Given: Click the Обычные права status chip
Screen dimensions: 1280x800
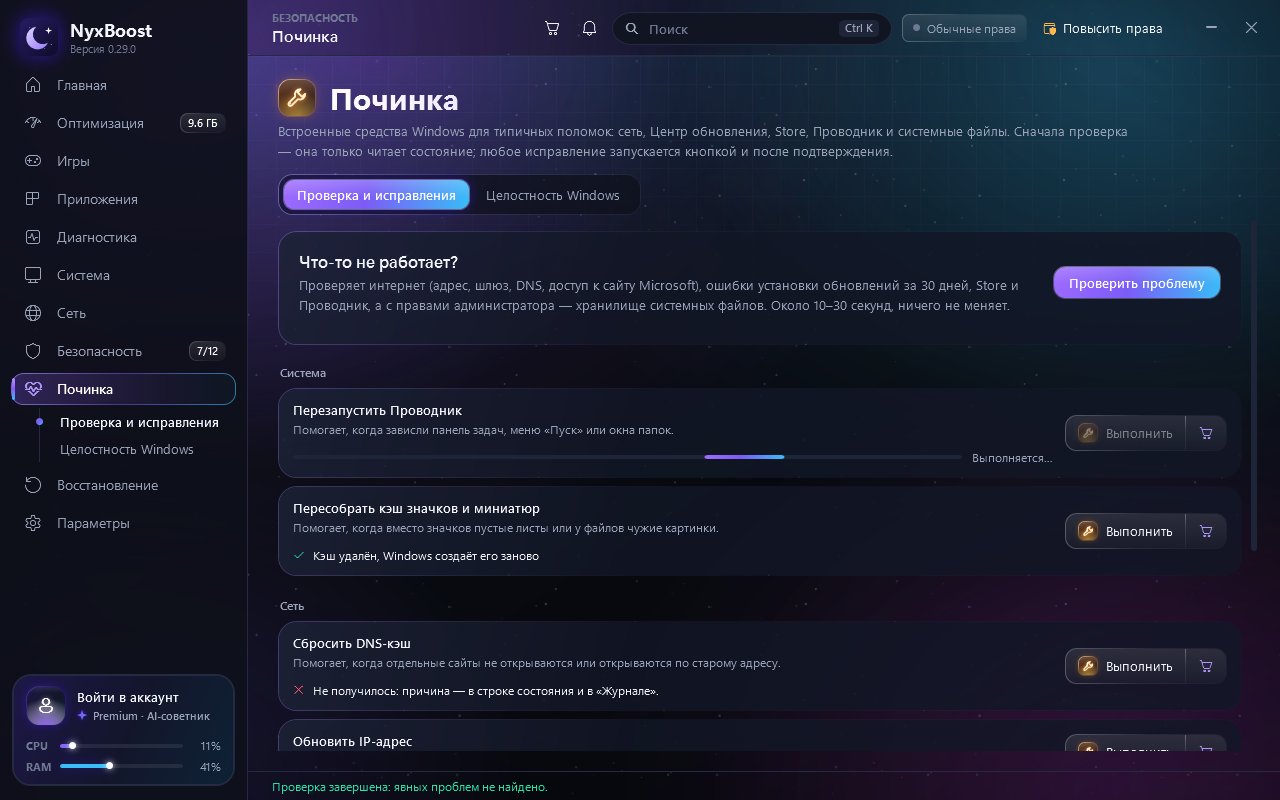Looking at the screenshot, I should (965, 28).
